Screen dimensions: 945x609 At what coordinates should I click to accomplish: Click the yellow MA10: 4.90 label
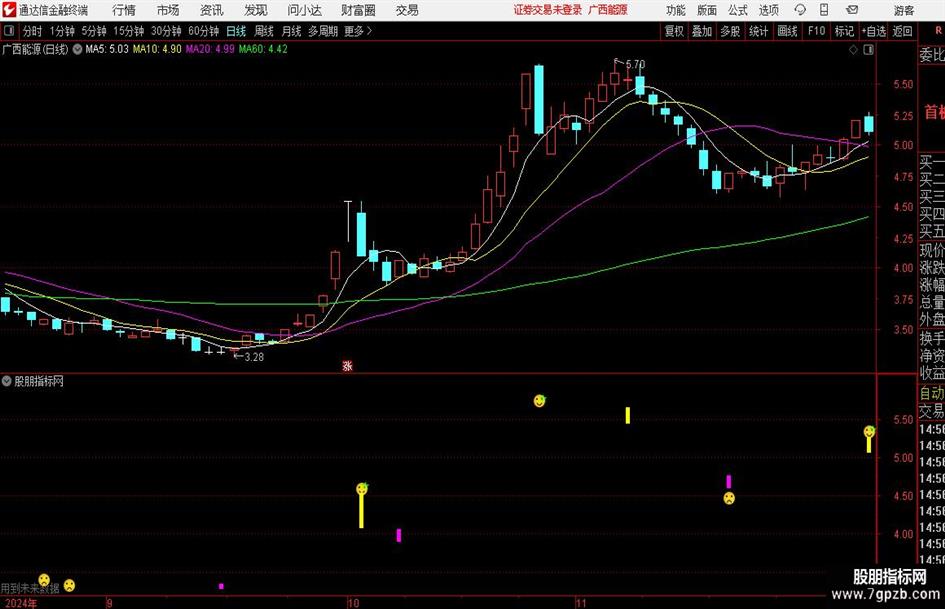tap(157, 49)
